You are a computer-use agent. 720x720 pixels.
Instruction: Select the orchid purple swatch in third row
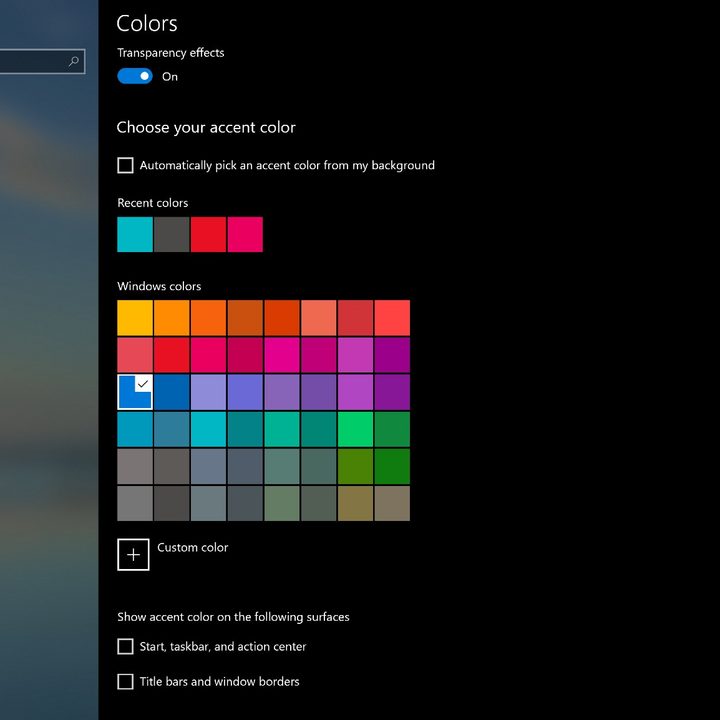click(x=355, y=392)
